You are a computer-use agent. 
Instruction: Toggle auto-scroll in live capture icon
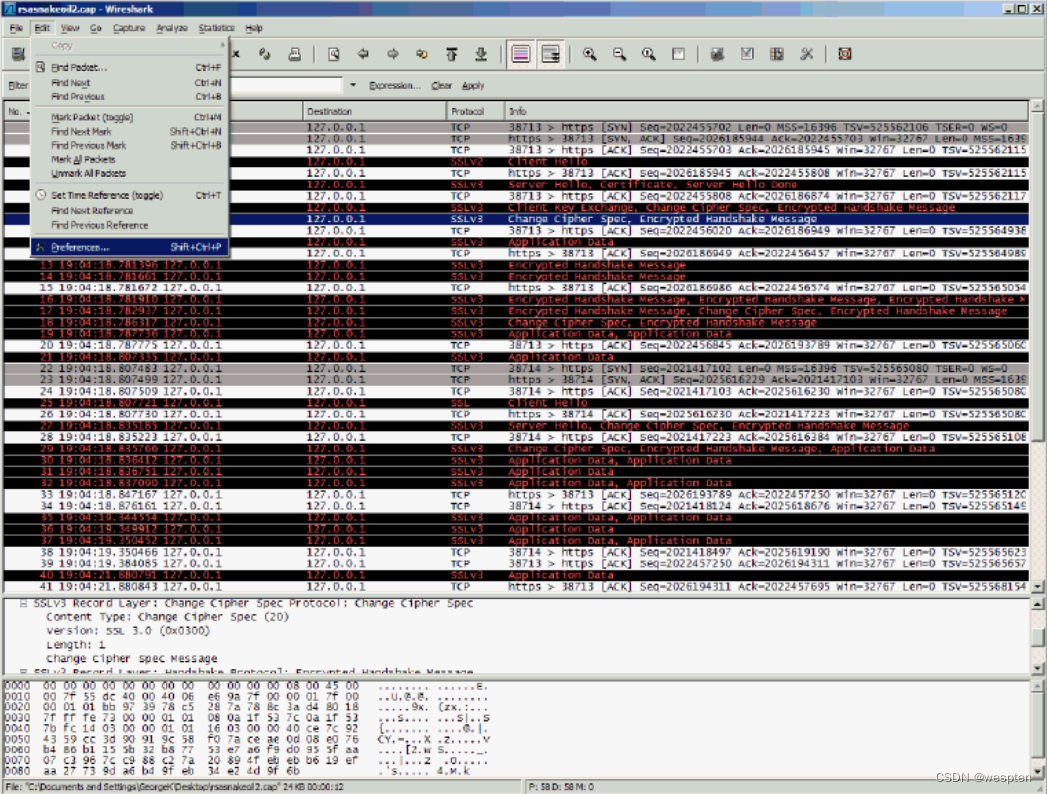click(x=551, y=54)
